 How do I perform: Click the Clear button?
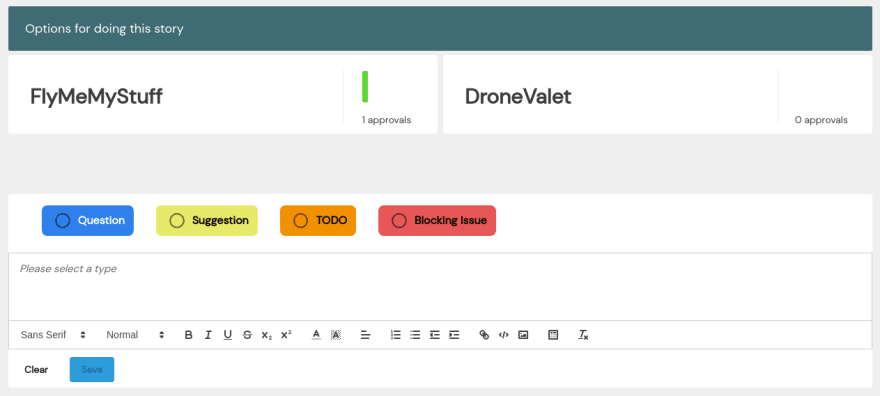(36, 370)
